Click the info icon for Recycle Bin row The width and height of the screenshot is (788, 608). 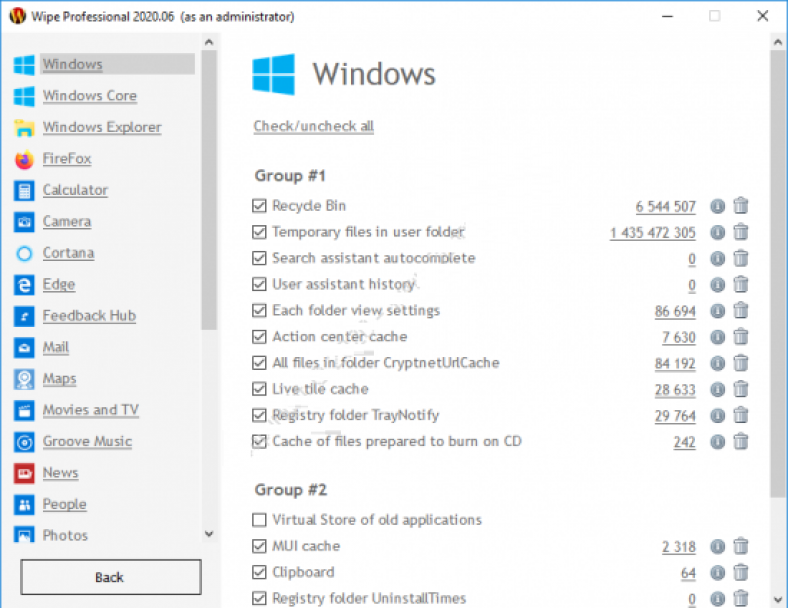pos(718,206)
